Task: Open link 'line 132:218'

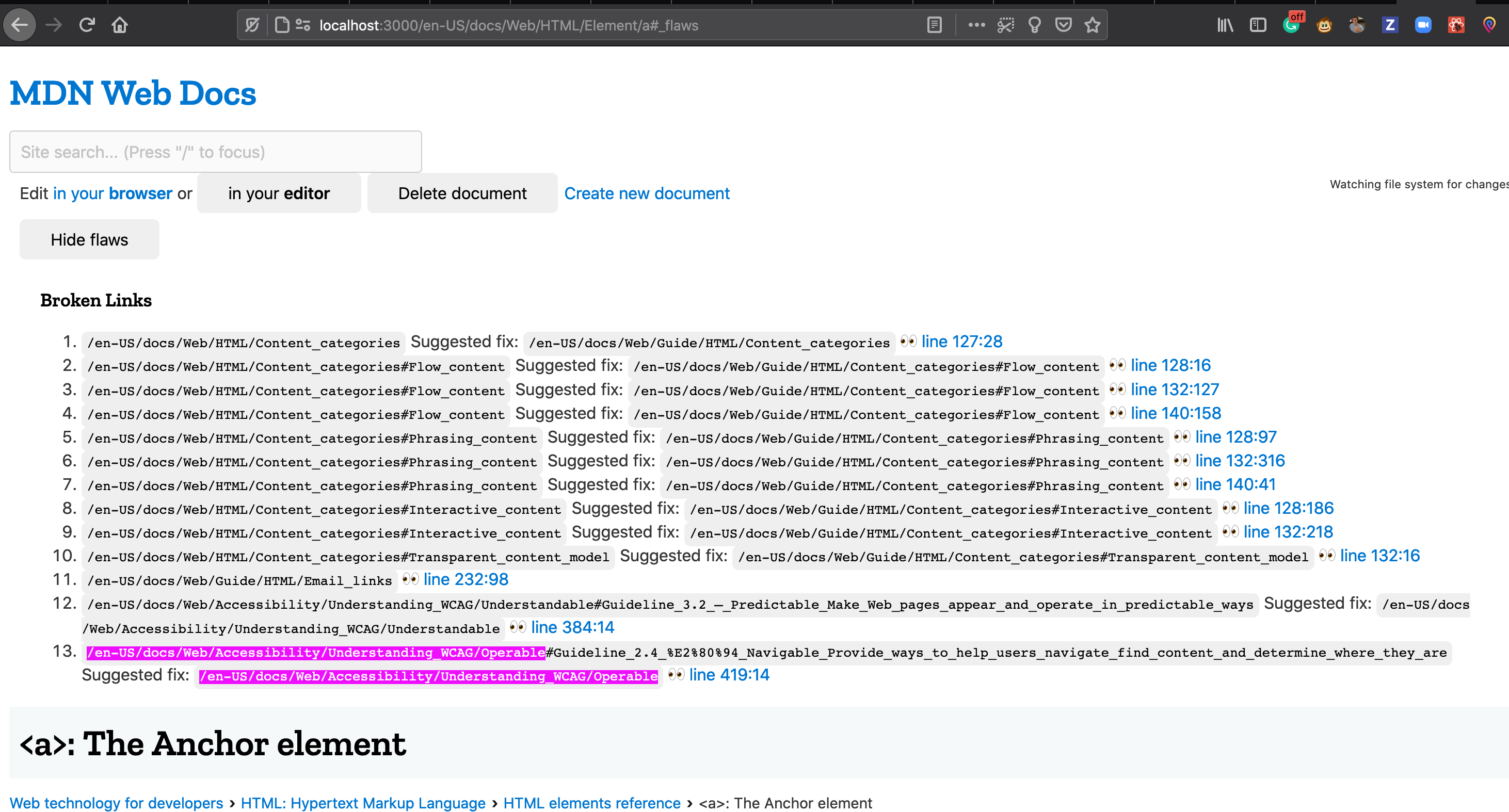Action: pyautogui.click(x=1288, y=531)
